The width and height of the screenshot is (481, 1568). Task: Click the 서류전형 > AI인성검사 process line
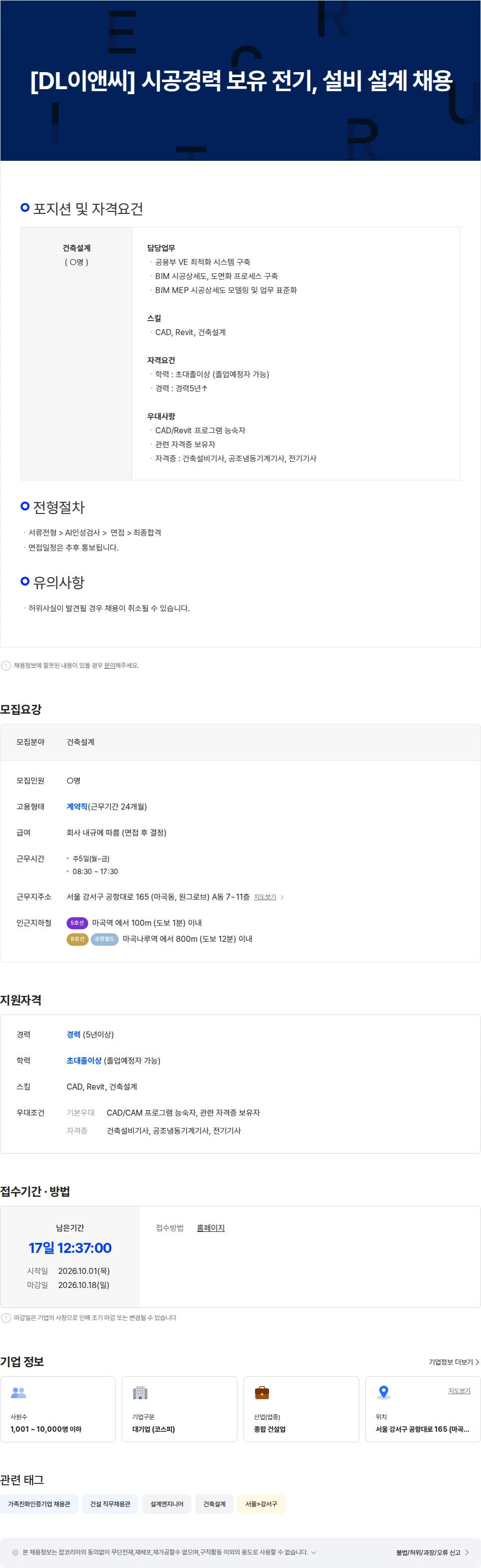pos(94,533)
